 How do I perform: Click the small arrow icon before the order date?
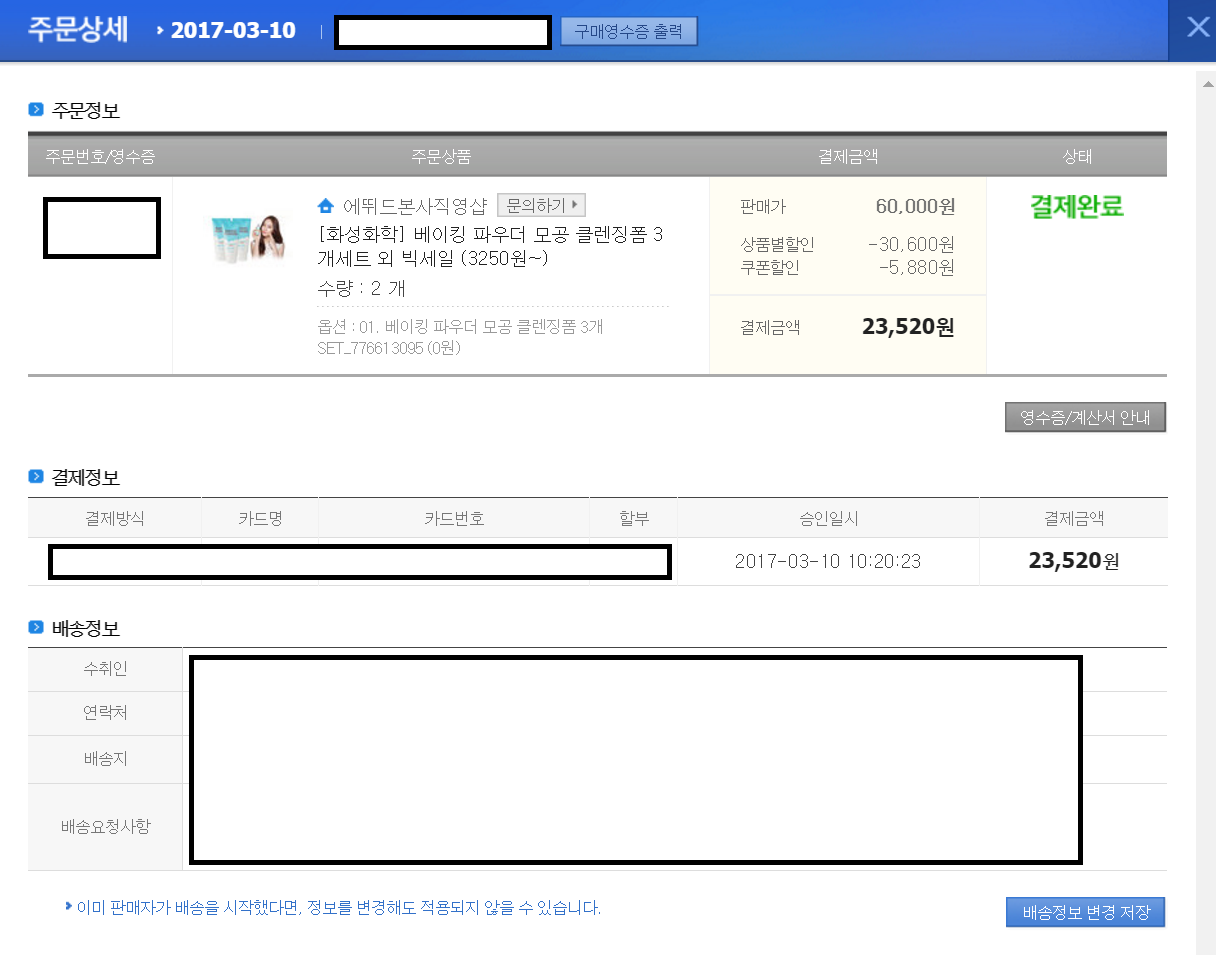click(160, 30)
